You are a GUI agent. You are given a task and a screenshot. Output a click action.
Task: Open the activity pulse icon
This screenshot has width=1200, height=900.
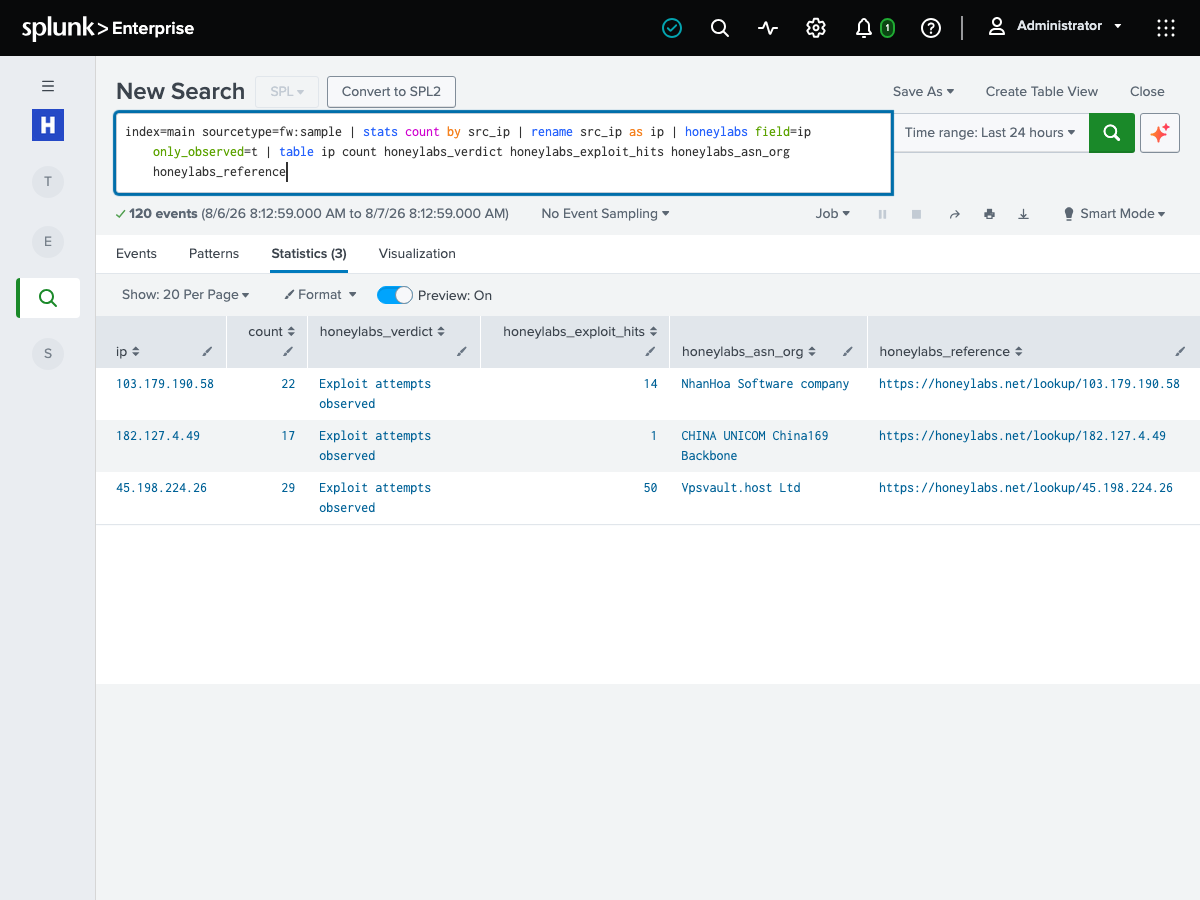pos(768,28)
